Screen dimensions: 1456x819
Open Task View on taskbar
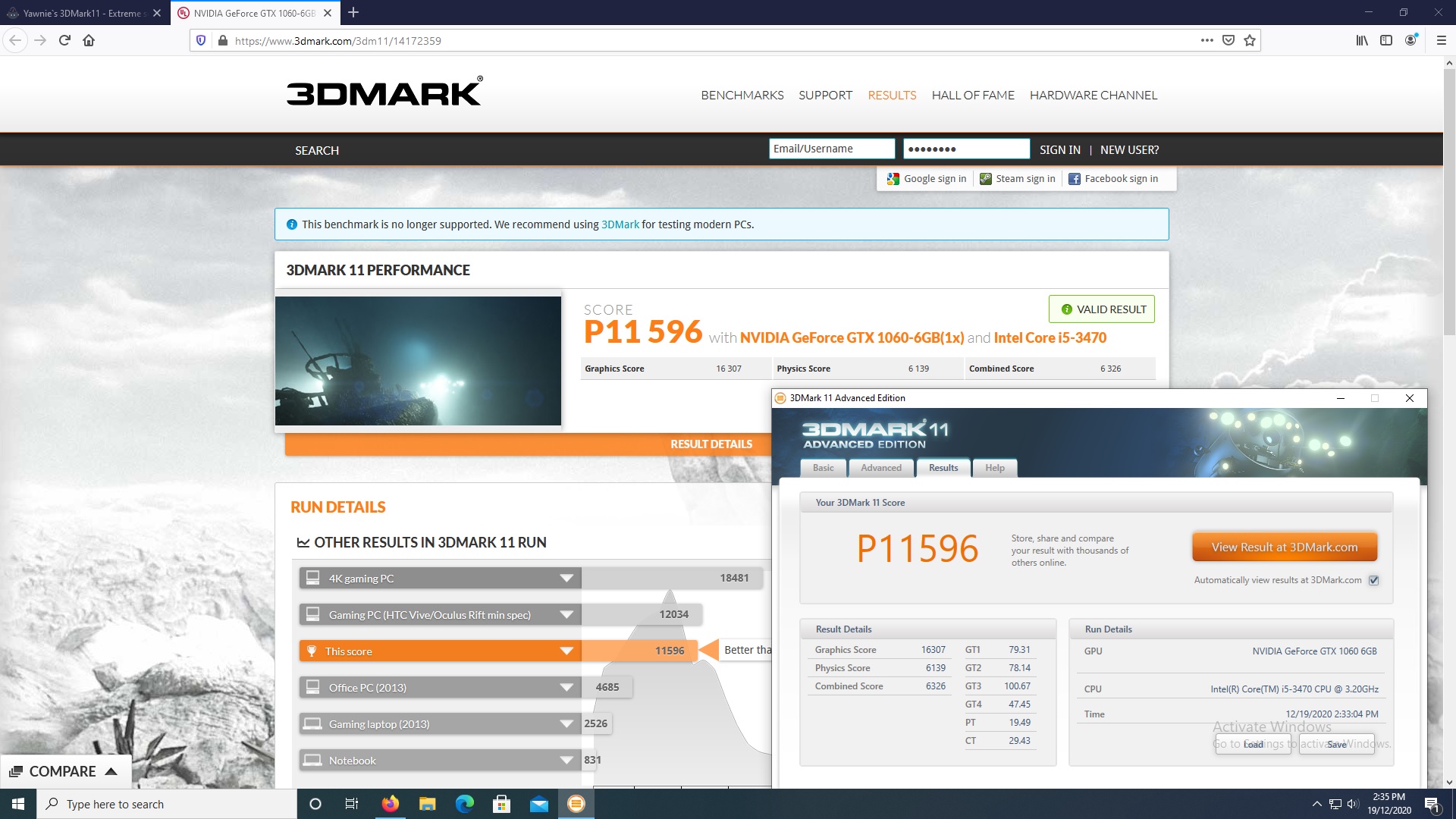coord(351,804)
